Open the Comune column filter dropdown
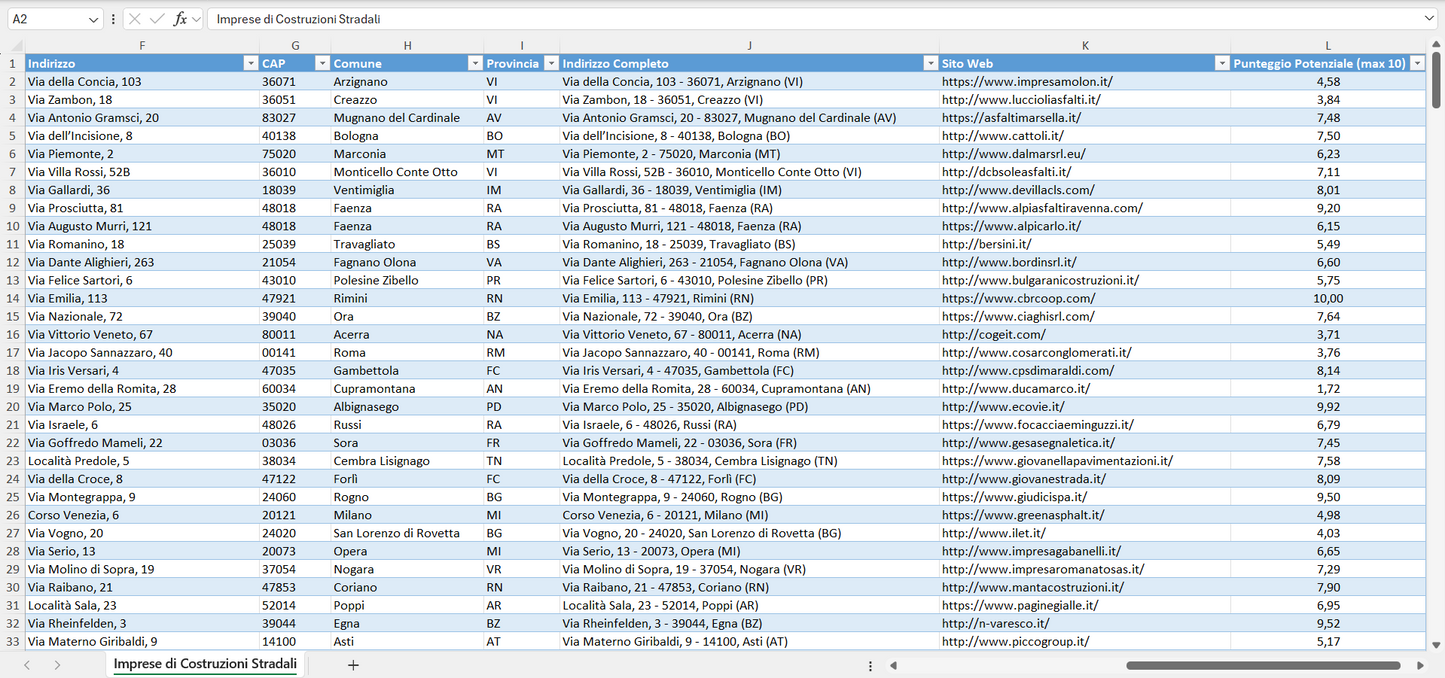The image size is (1445, 678). coord(475,63)
